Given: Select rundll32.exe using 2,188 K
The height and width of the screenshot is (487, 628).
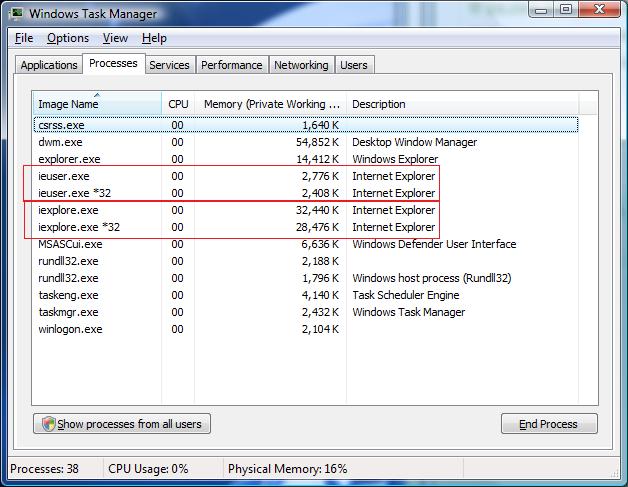Looking at the screenshot, I should tap(306, 261).
